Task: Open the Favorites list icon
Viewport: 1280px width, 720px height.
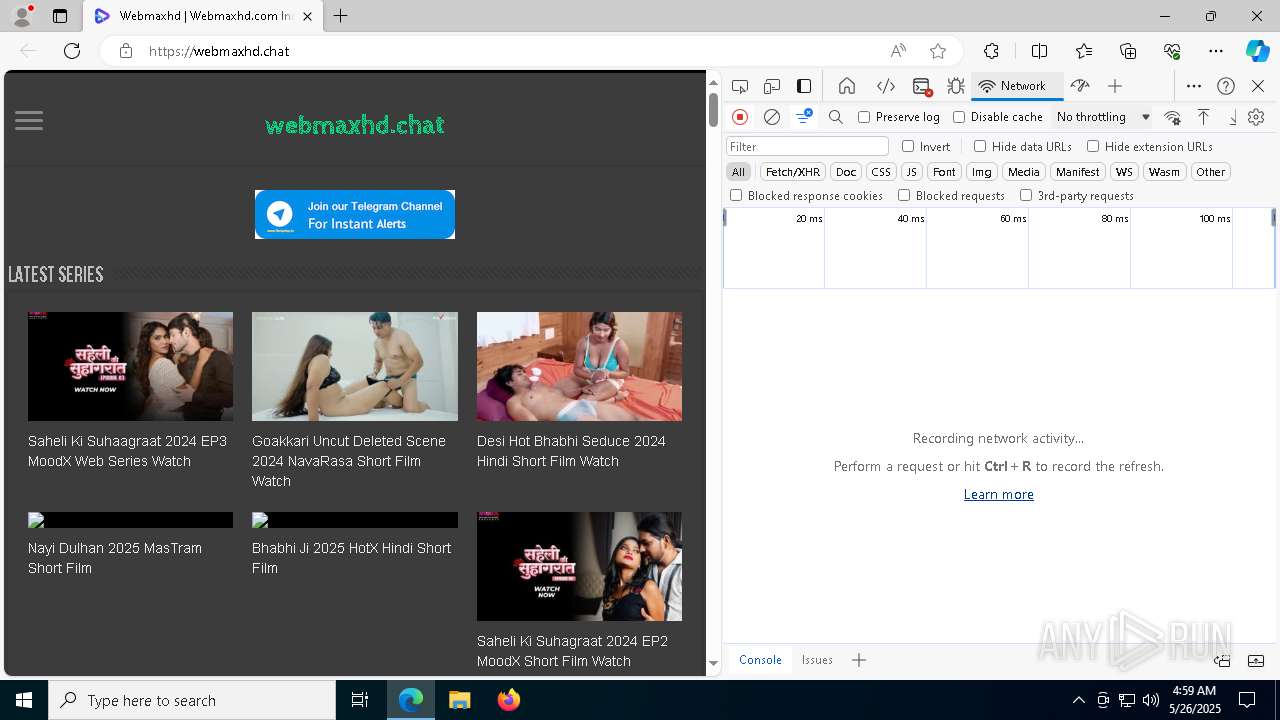Action: pos(1084,51)
